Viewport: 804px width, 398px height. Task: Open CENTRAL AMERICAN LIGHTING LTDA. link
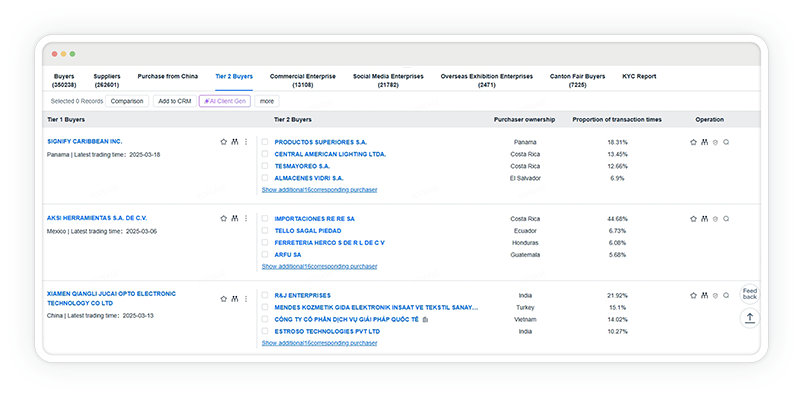coord(330,154)
